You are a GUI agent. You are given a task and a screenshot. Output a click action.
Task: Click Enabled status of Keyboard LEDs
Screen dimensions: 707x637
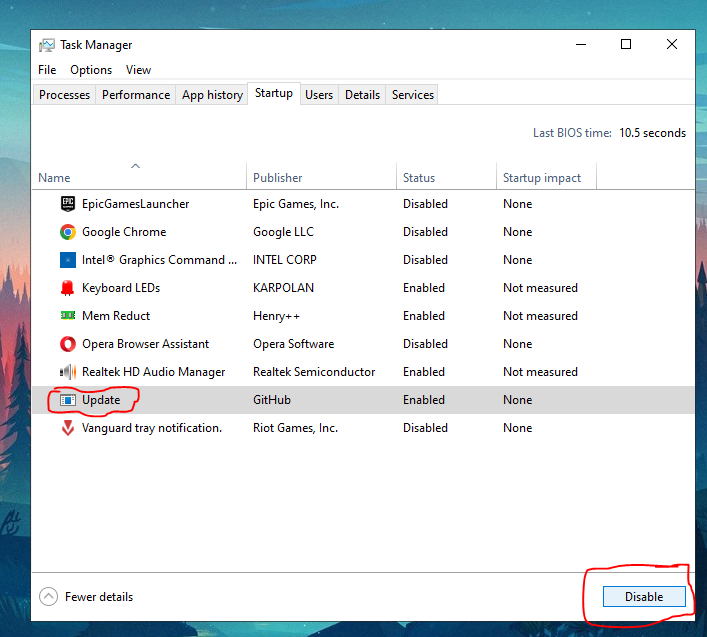pyautogui.click(x=424, y=288)
